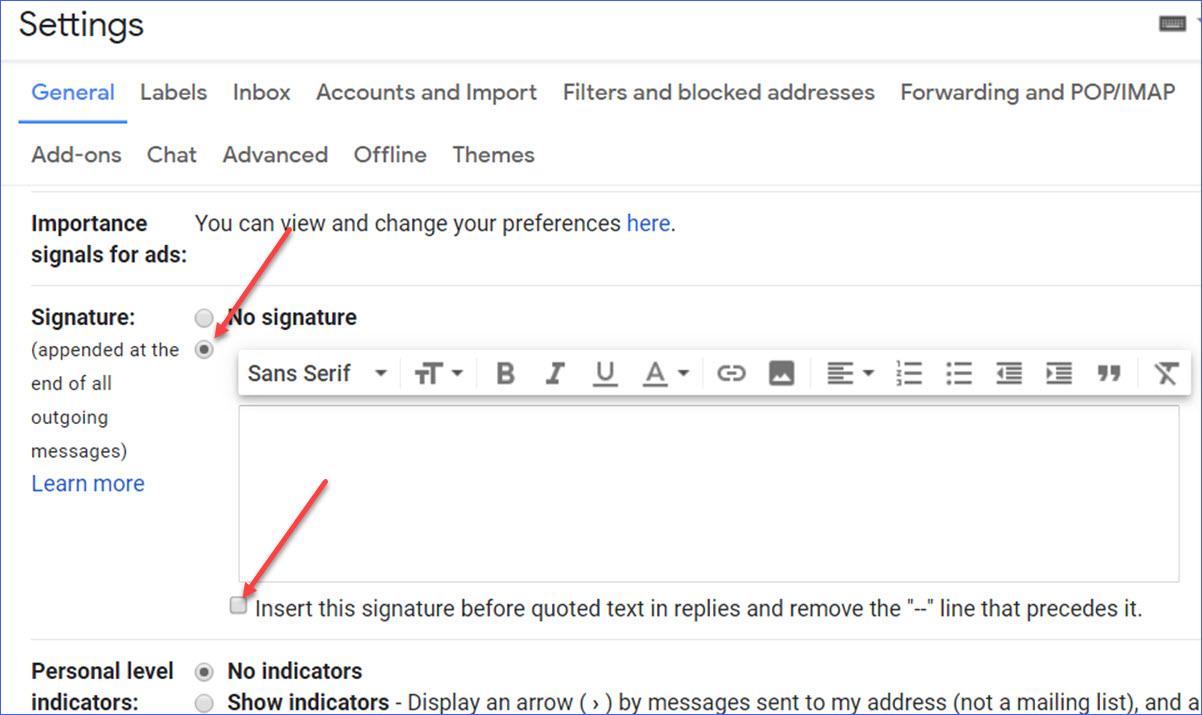Insert a link in the signature editor

(731, 372)
